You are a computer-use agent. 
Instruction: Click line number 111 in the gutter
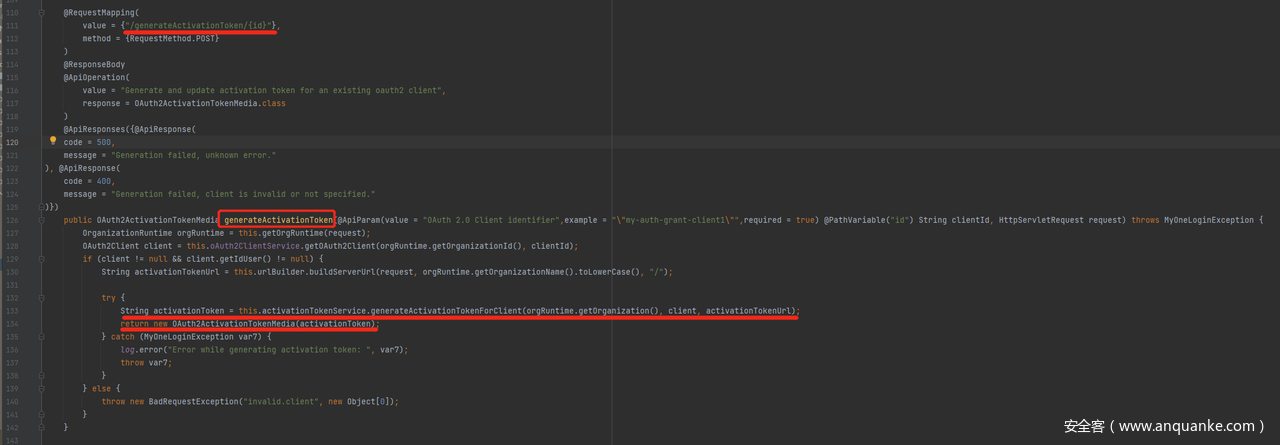coord(12,25)
